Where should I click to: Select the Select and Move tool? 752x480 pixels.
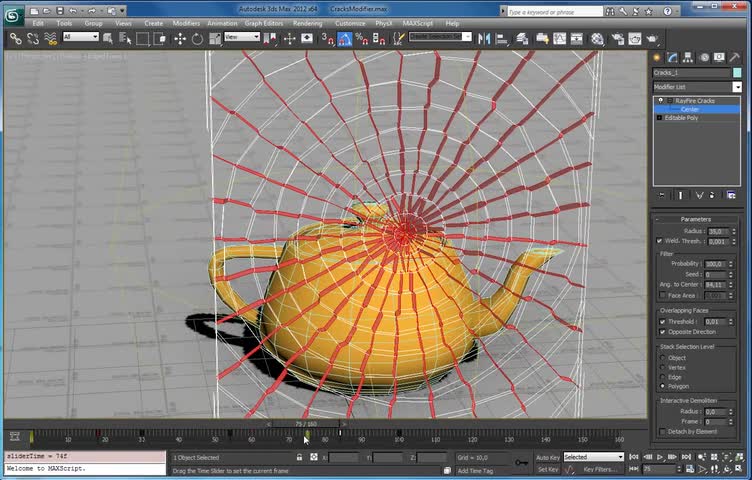pos(180,39)
